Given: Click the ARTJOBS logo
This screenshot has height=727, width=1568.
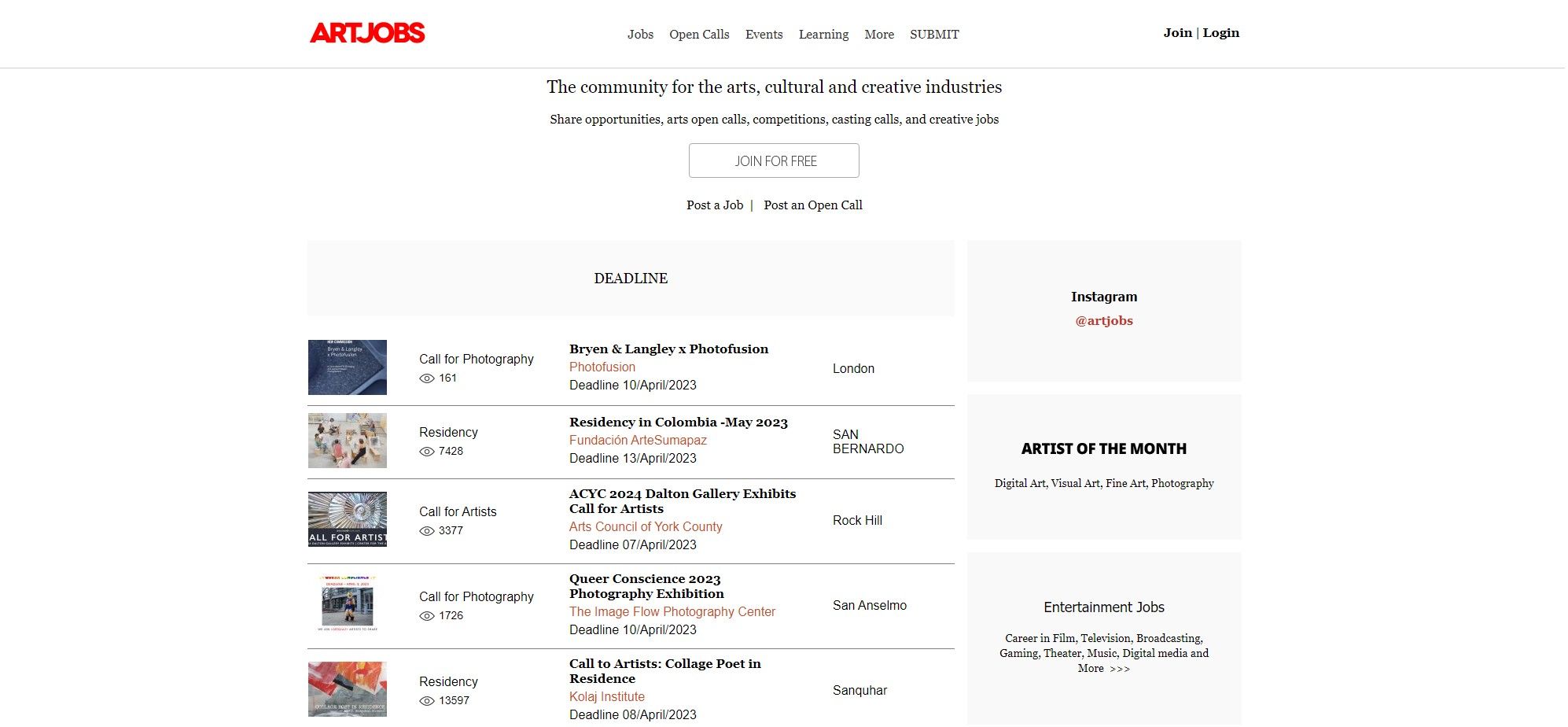Looking at the screenshot, I should point(367,33).
